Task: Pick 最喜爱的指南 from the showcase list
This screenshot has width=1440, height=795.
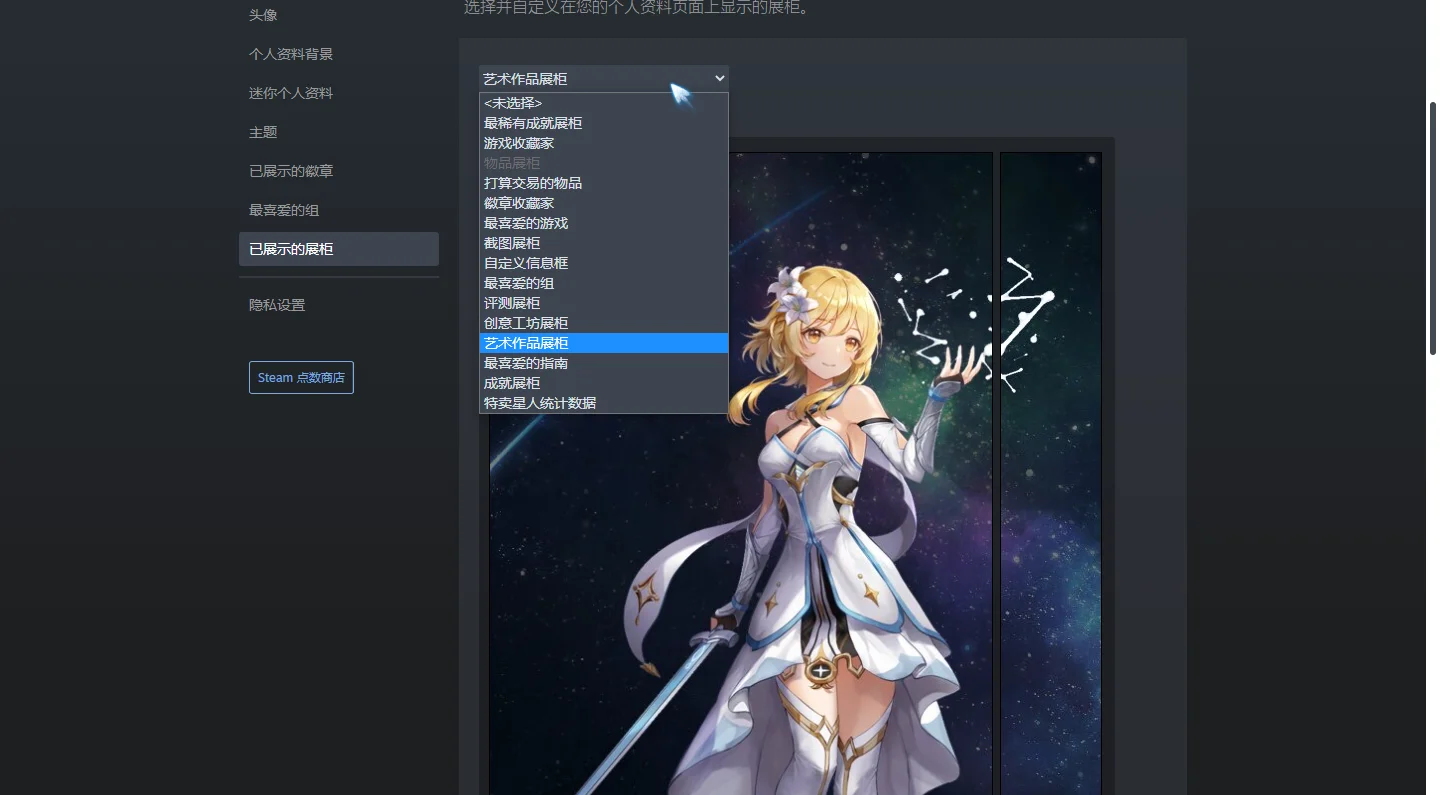Action: click(604, 363)
